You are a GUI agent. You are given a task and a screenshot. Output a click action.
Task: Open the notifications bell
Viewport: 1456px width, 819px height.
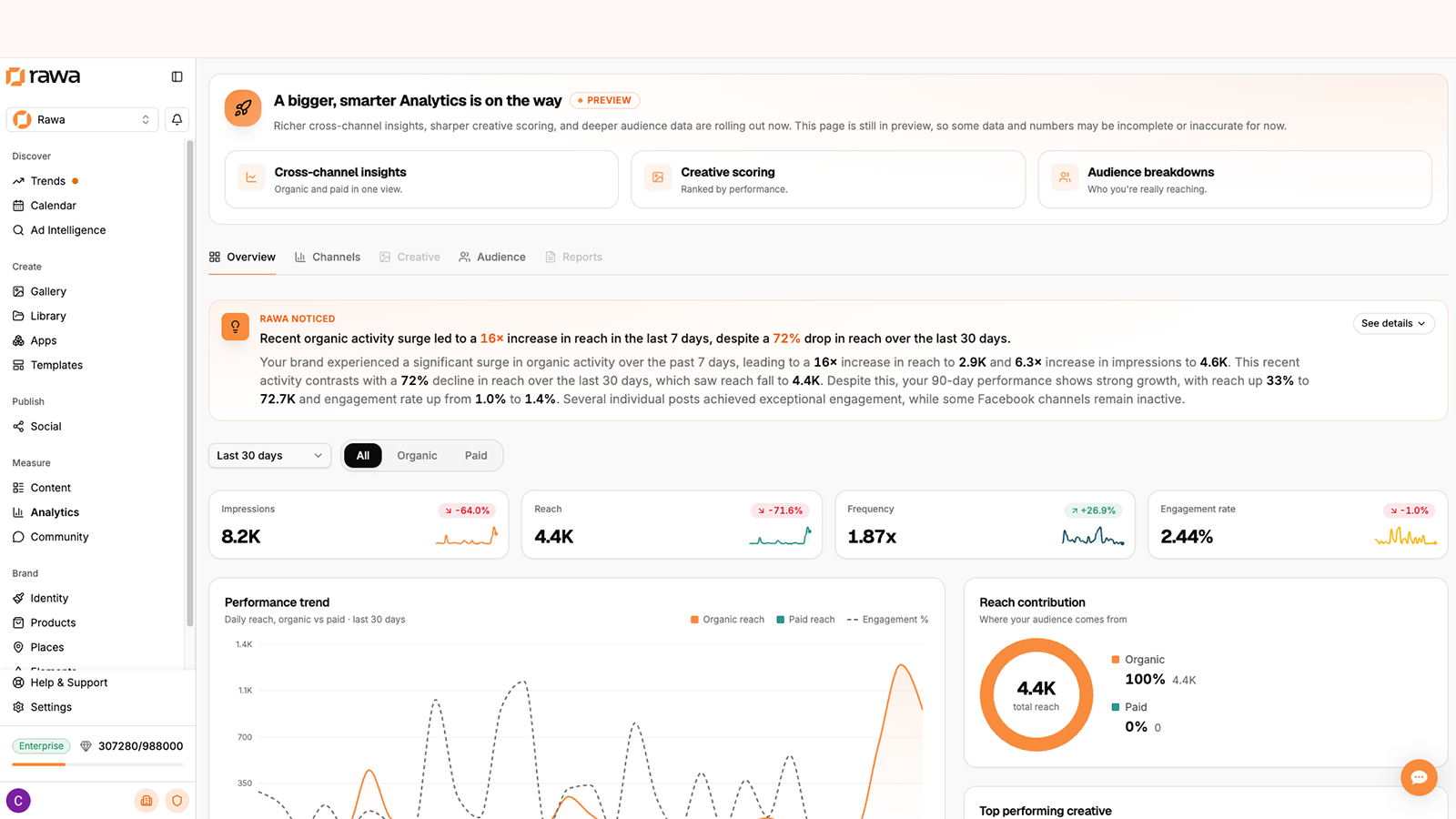(x=177, y=119)
